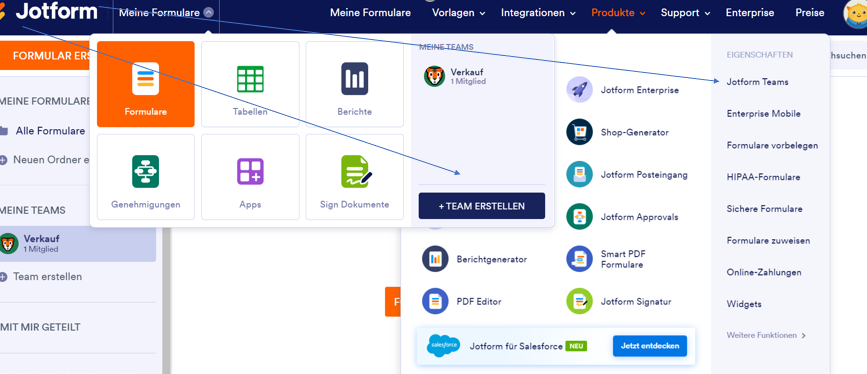Open the Apps product tile
This screenshot has width=867, height=374.
click(250, 177)
